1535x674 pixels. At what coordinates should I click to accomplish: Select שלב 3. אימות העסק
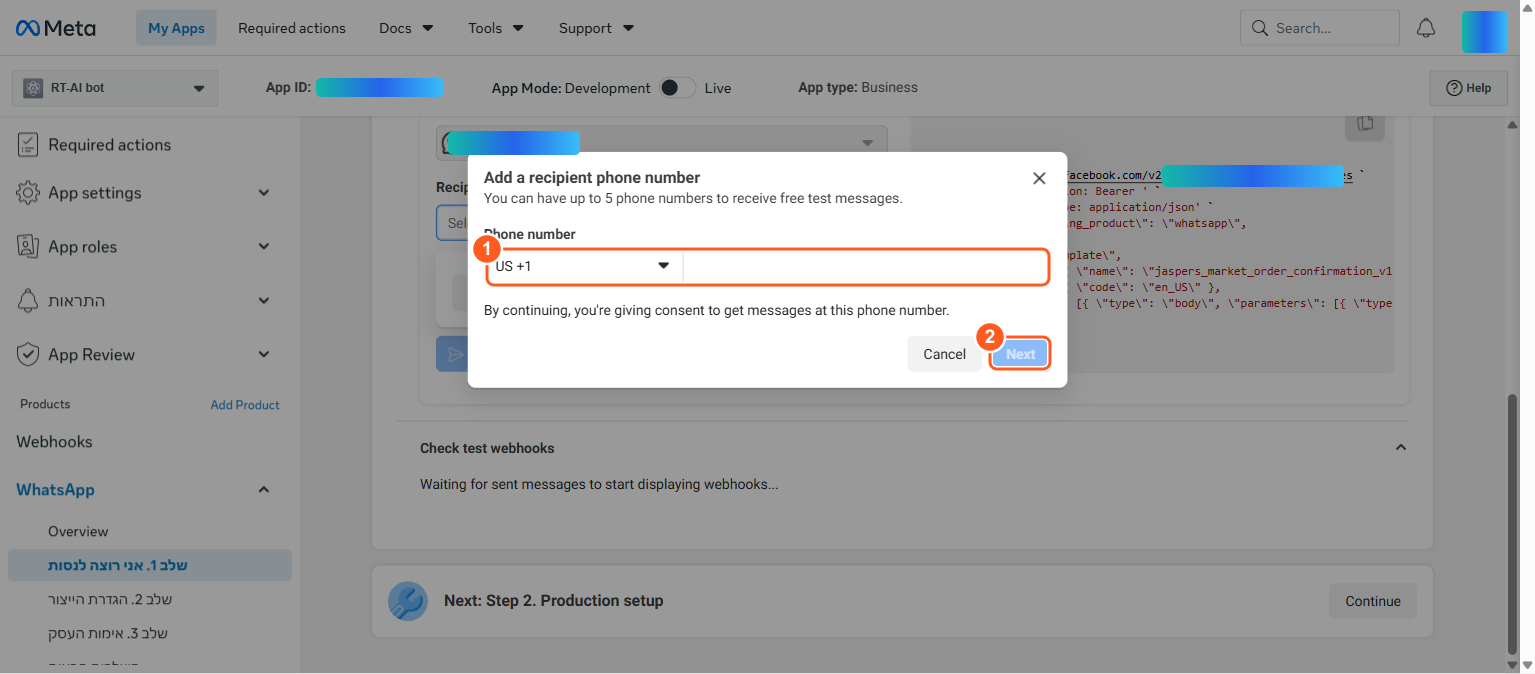click(x=108, y=633)
